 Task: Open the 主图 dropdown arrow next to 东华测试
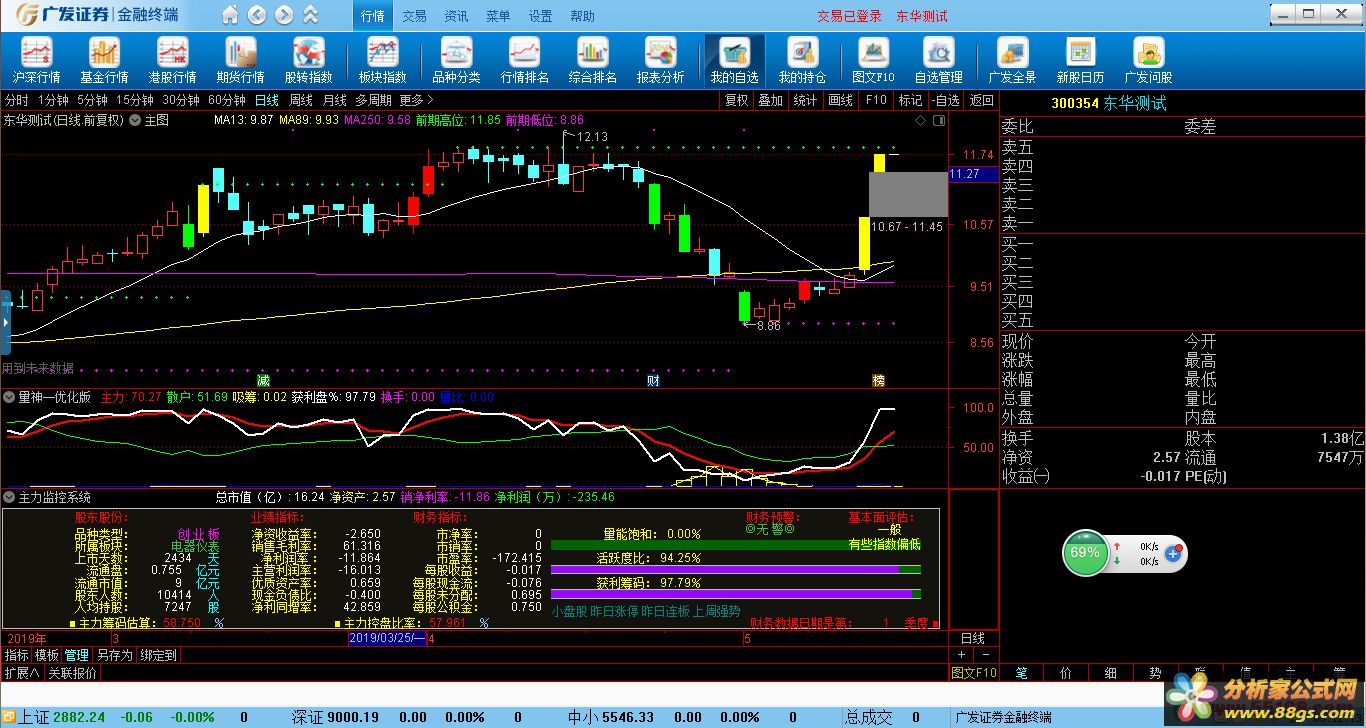[135, 120]
